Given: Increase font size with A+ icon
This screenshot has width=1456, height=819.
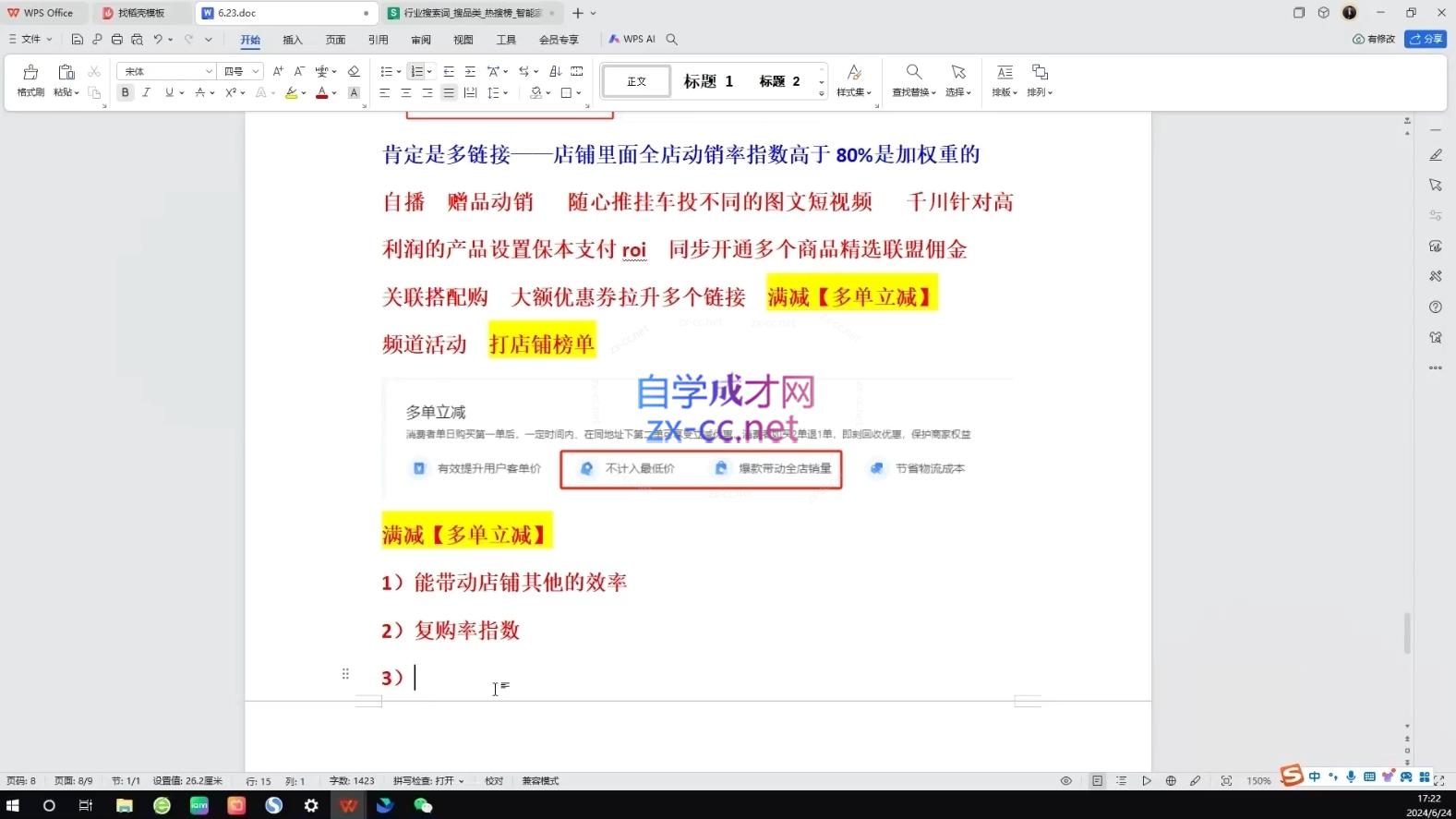Looking at the screenshot, I should click(x=277, y=71).
